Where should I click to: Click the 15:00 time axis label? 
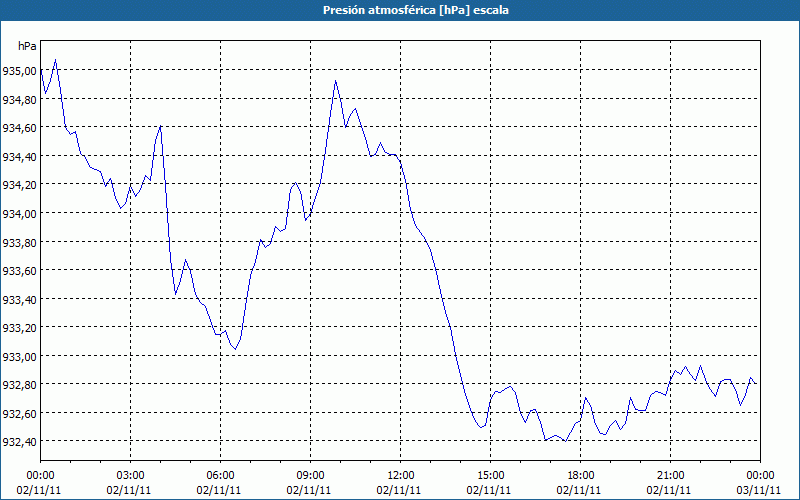490,476
